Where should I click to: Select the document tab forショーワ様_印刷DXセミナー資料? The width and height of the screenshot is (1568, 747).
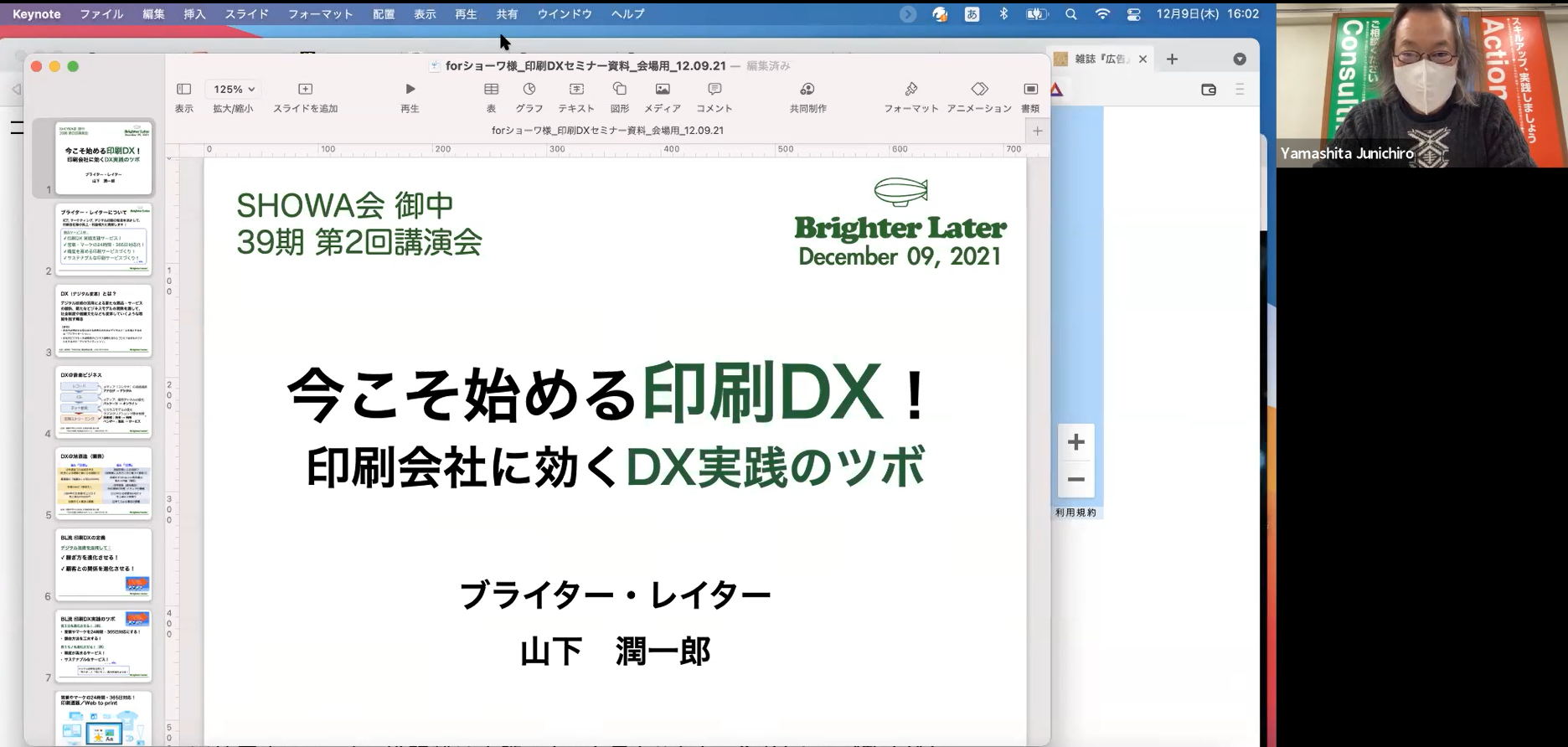pyautogui.click(x=607, y=131)
